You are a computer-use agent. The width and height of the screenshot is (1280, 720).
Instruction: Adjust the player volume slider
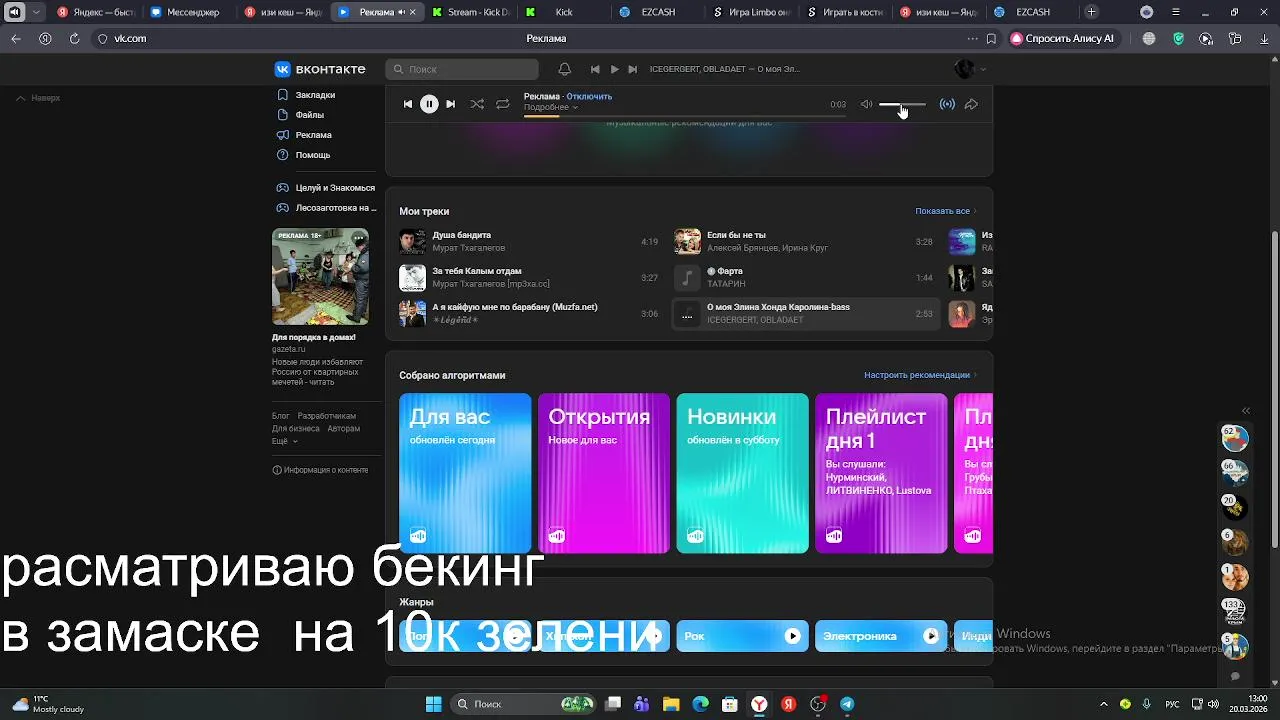click(902, 104)
